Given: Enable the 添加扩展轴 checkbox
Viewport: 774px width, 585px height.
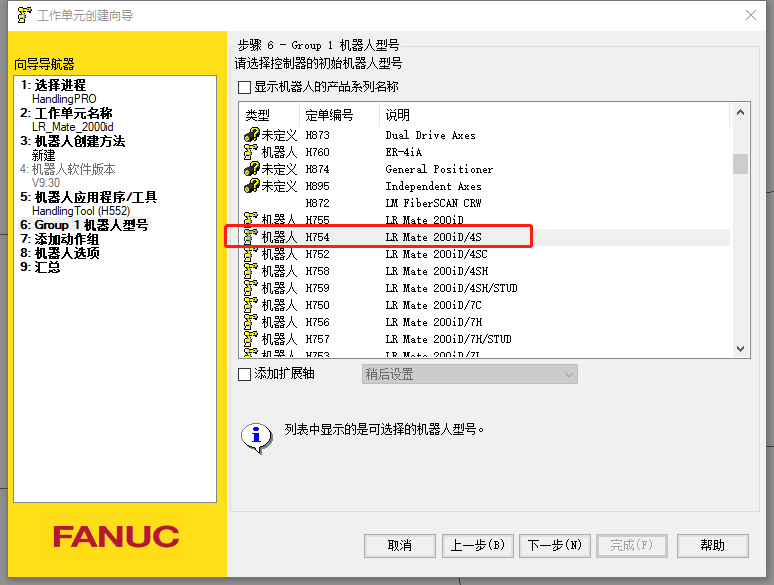Looking at the screenshot, I should point(244,374).
